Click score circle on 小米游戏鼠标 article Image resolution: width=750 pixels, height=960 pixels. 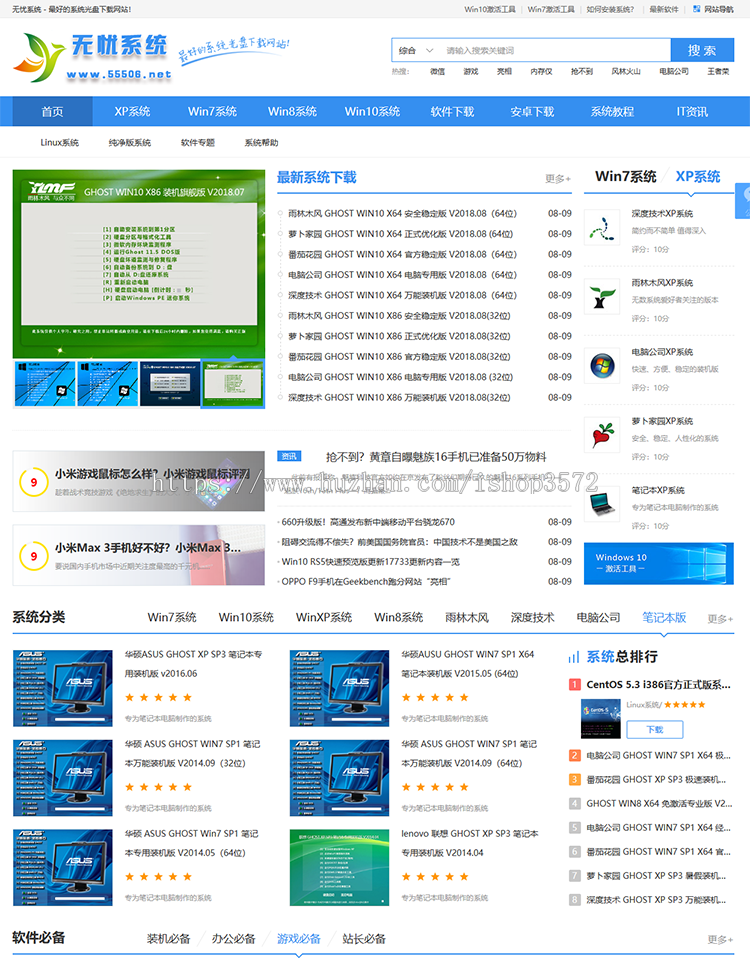pos(34,482)
